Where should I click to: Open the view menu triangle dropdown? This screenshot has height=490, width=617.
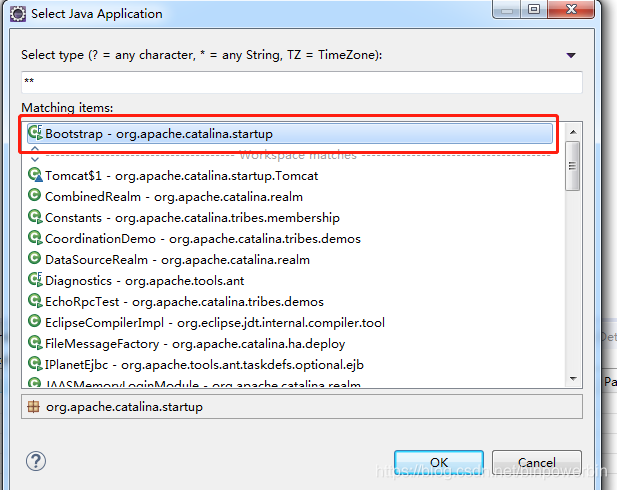tap(571, 55)
